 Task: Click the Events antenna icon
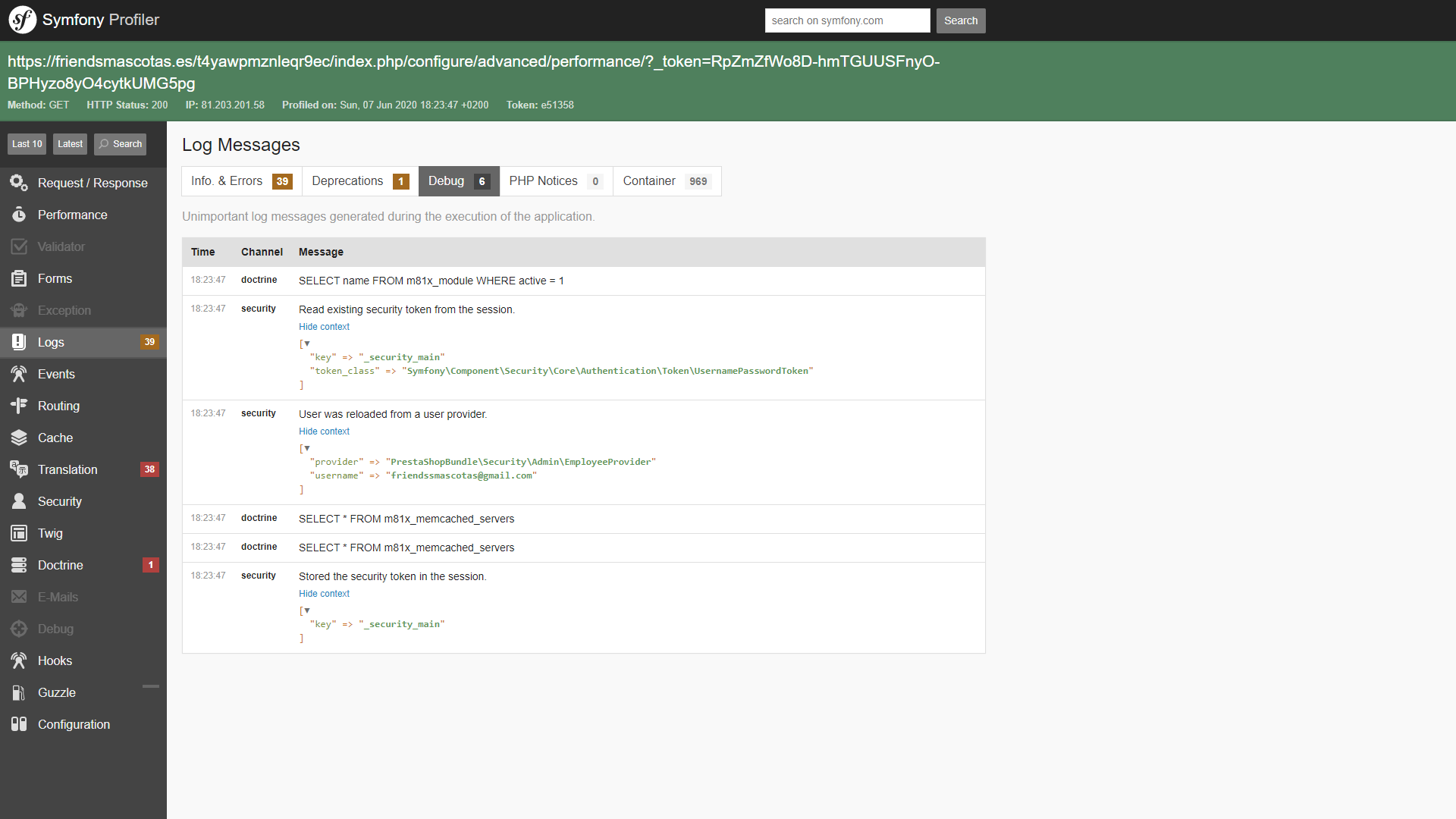(x=19, y=374)
